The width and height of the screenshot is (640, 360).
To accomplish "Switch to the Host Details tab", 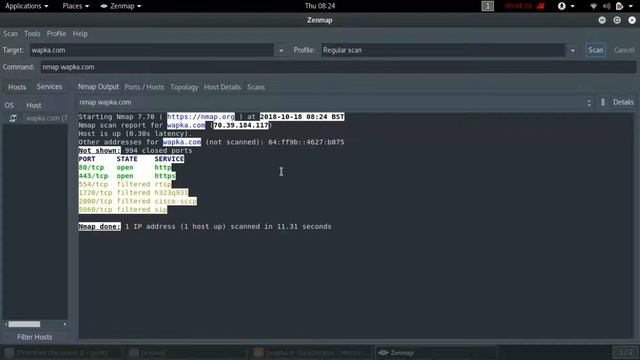I will (222, 87).
